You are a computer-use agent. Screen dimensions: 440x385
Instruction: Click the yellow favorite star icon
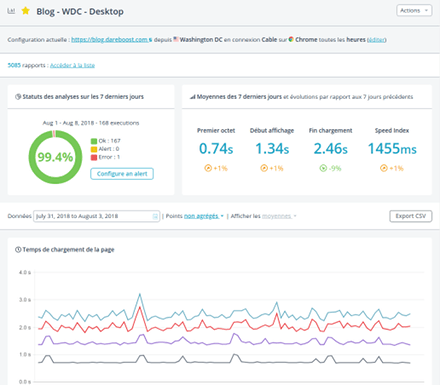(26, 11)
